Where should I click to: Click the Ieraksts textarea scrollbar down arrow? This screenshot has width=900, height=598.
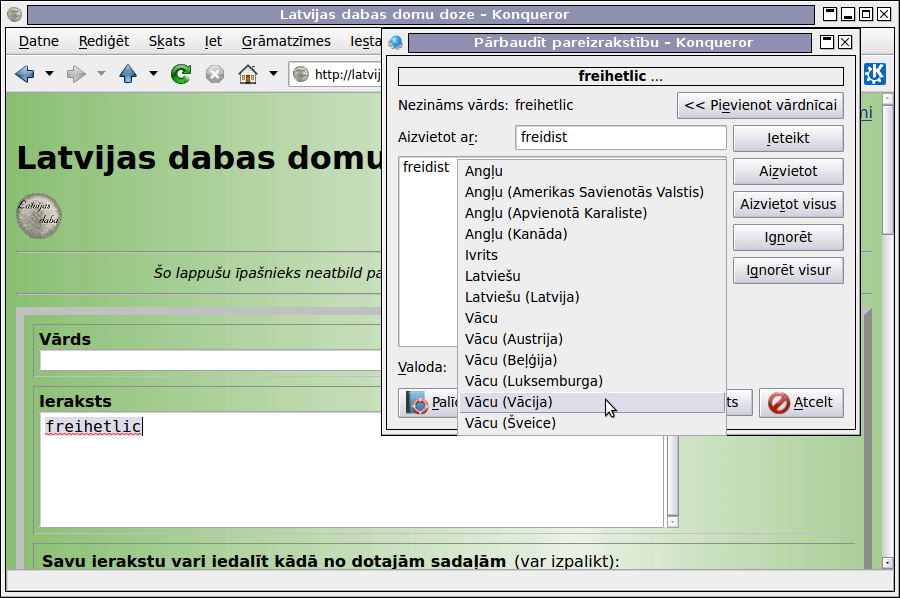click(672, 522)
